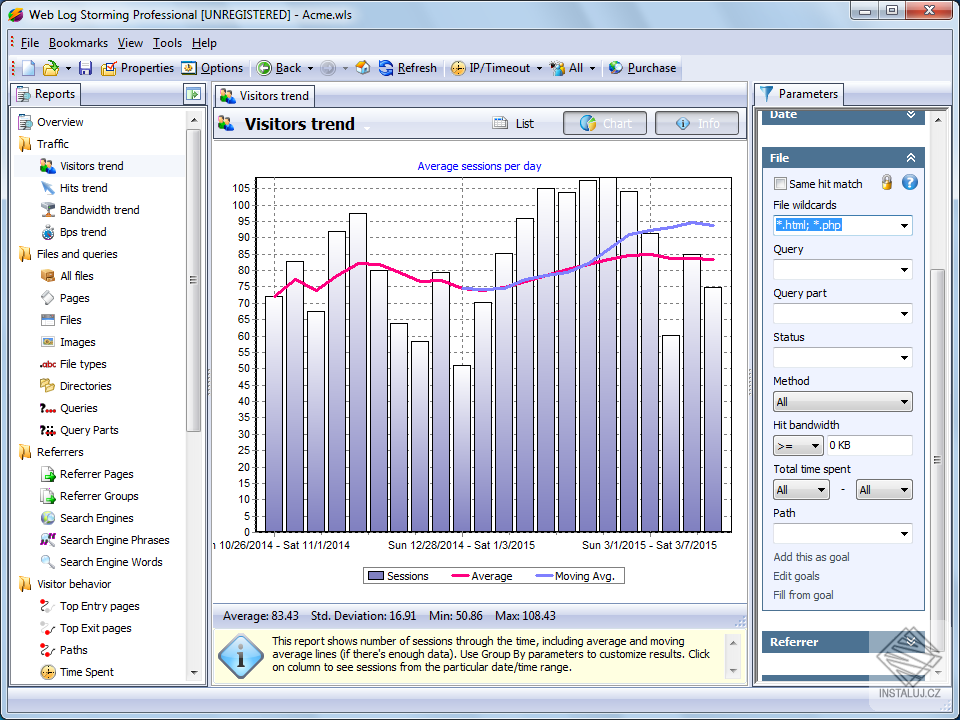Switch to List view
The width and height of the screenshot is (960, 720).
[513, 124]
